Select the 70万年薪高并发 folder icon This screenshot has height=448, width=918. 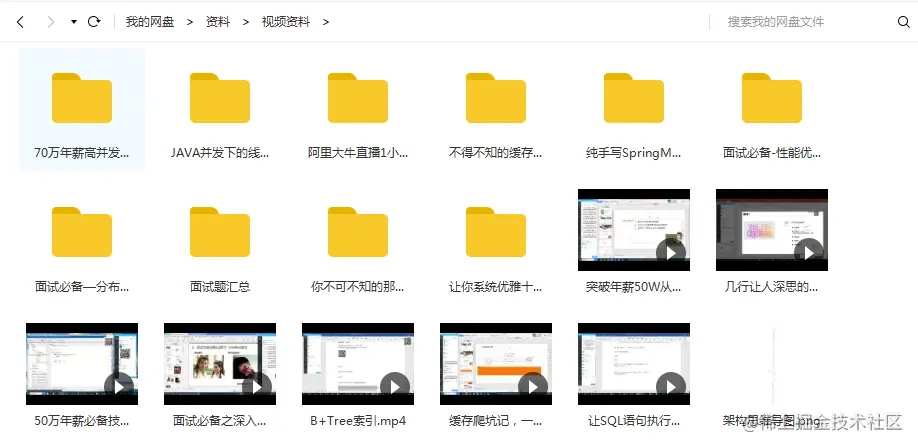82,98
